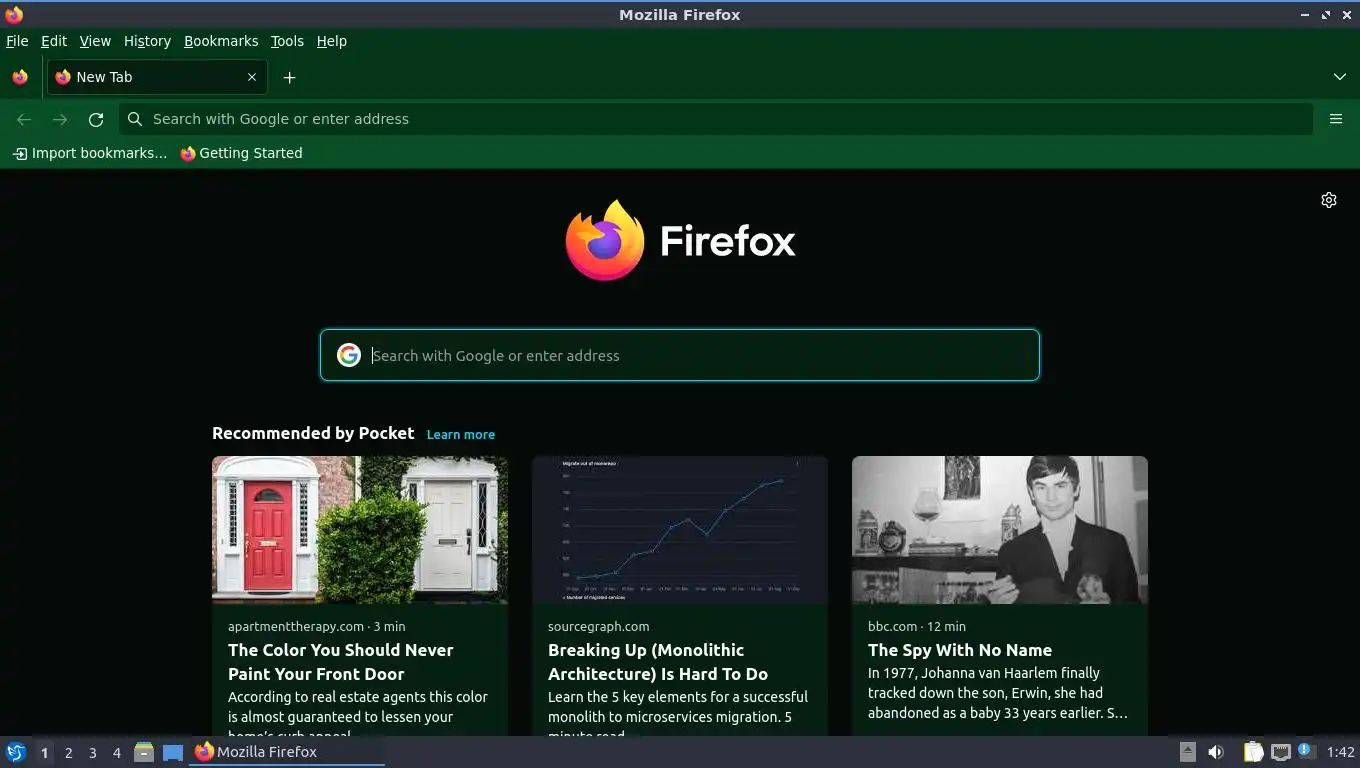
Task: Switch to workspace 2
Action: pyautogui.click(x=69, y=753)
